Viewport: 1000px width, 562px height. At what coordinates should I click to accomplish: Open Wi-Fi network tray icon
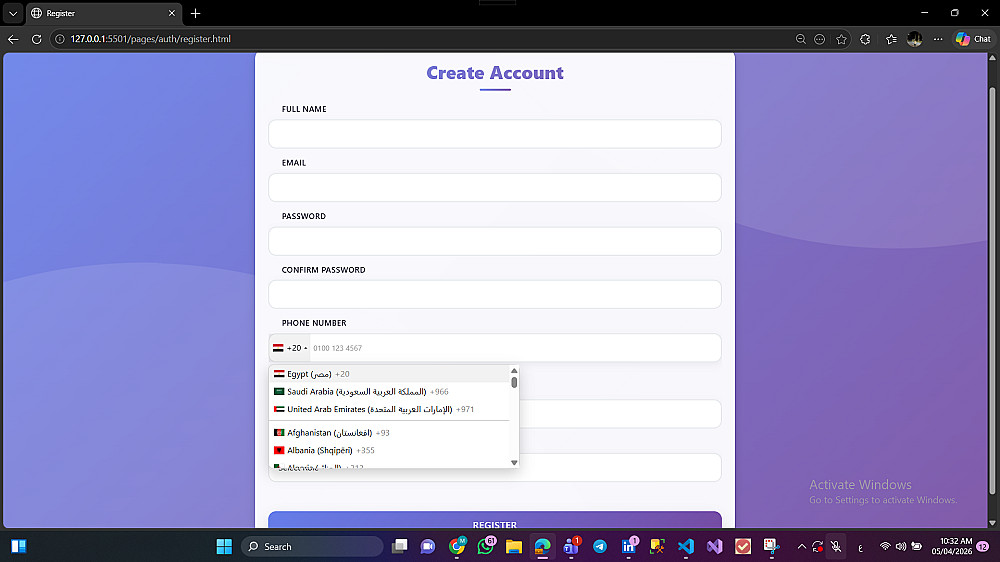coord(885,547)
